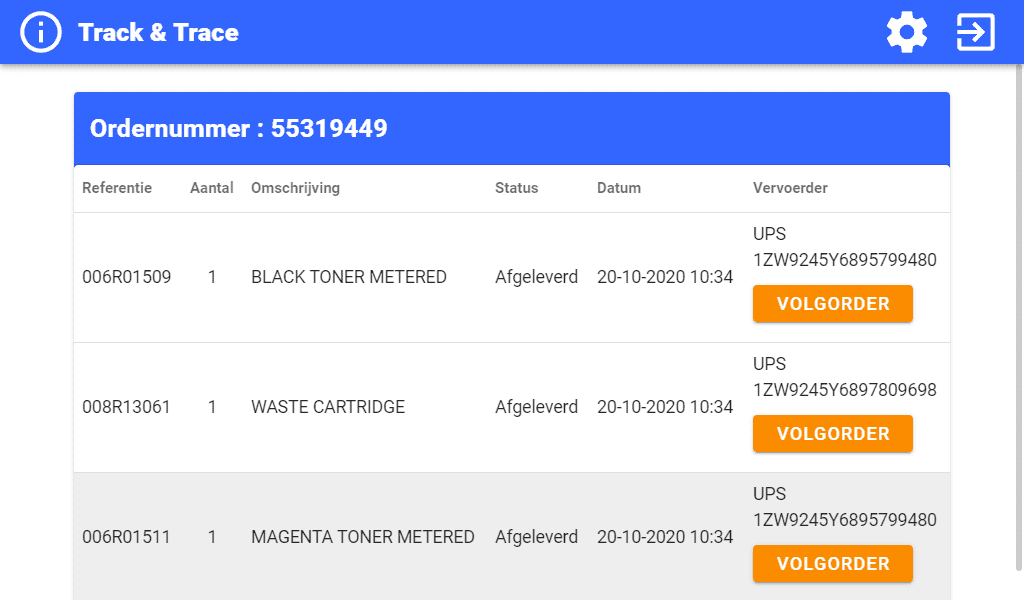Click the Track & Trace title
Image resolution: width=1024 pixels, height=600 pixels.
point(158,33)
